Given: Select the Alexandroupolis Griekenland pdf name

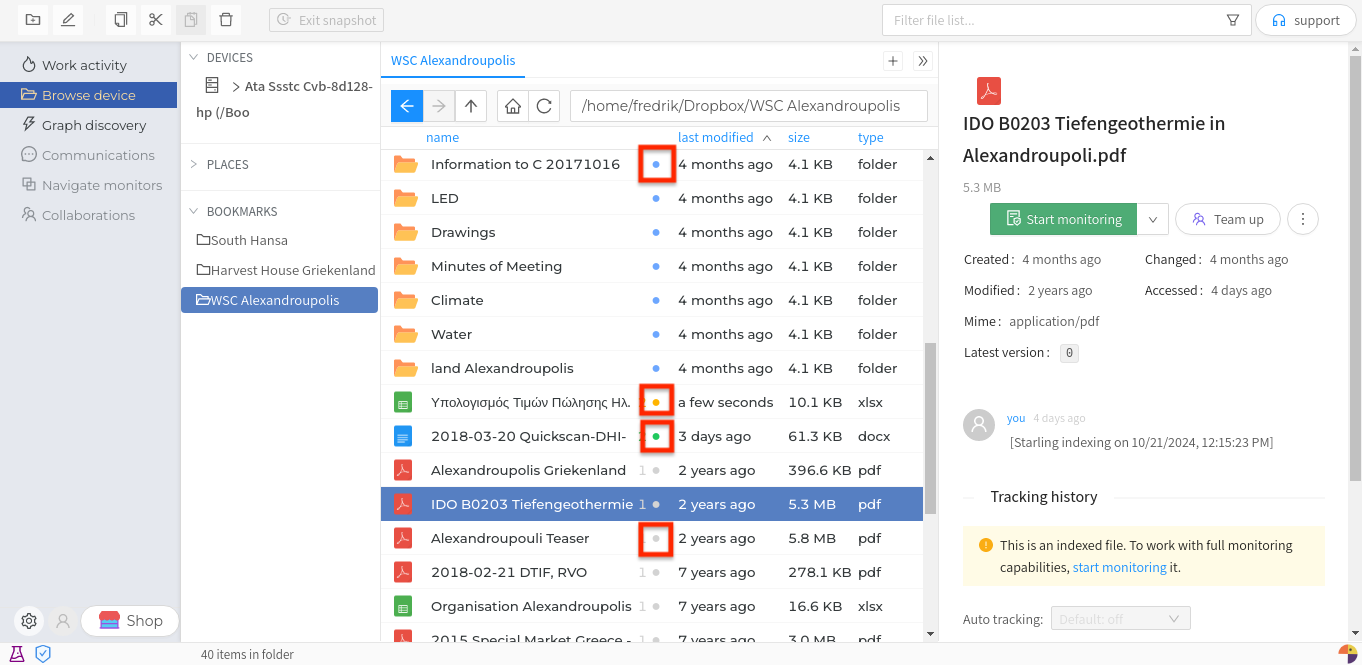Looking at the screenshot, I should click(x=528, y=470).
